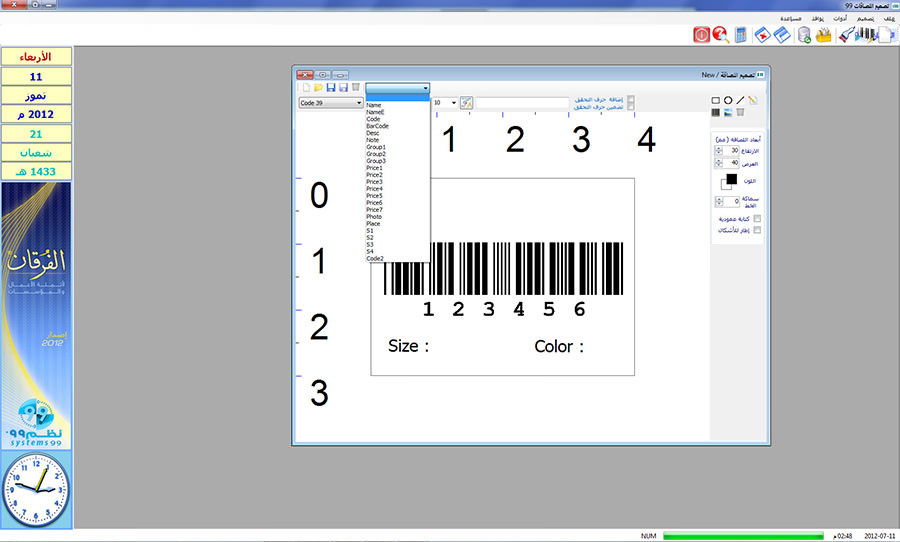Open the Tools menu in menu bar
The width and height of the screenshot is (900, 542).
pos(840,18)
